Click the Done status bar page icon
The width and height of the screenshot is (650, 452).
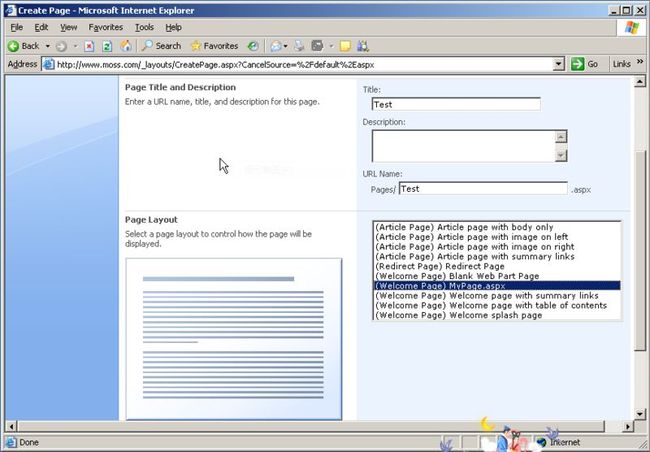(x=11, y=442)
